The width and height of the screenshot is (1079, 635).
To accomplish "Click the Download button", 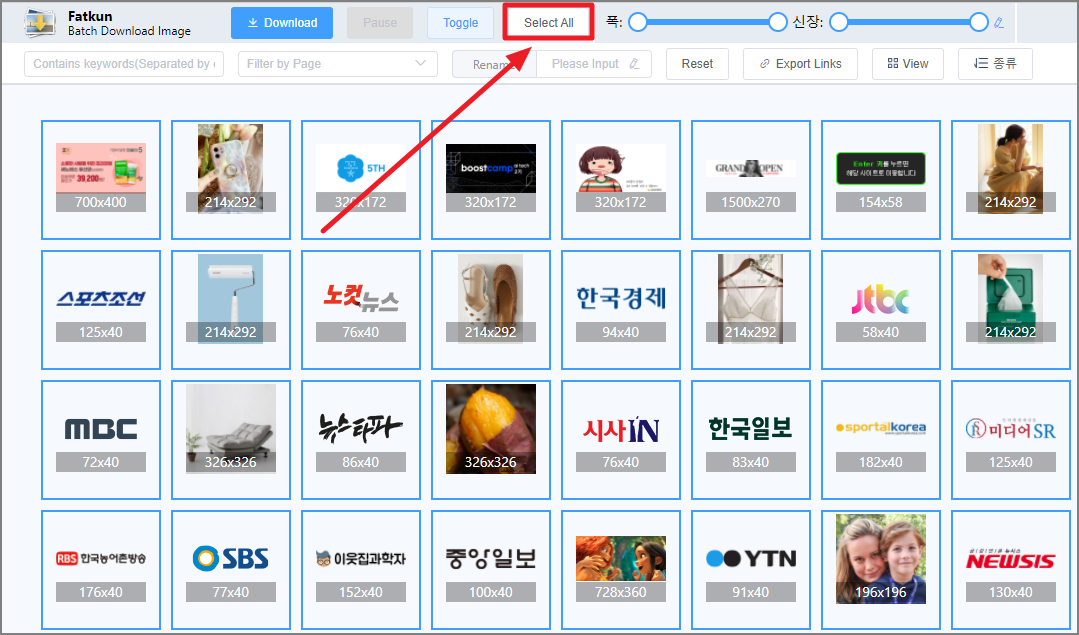I will tap(282, 23).
